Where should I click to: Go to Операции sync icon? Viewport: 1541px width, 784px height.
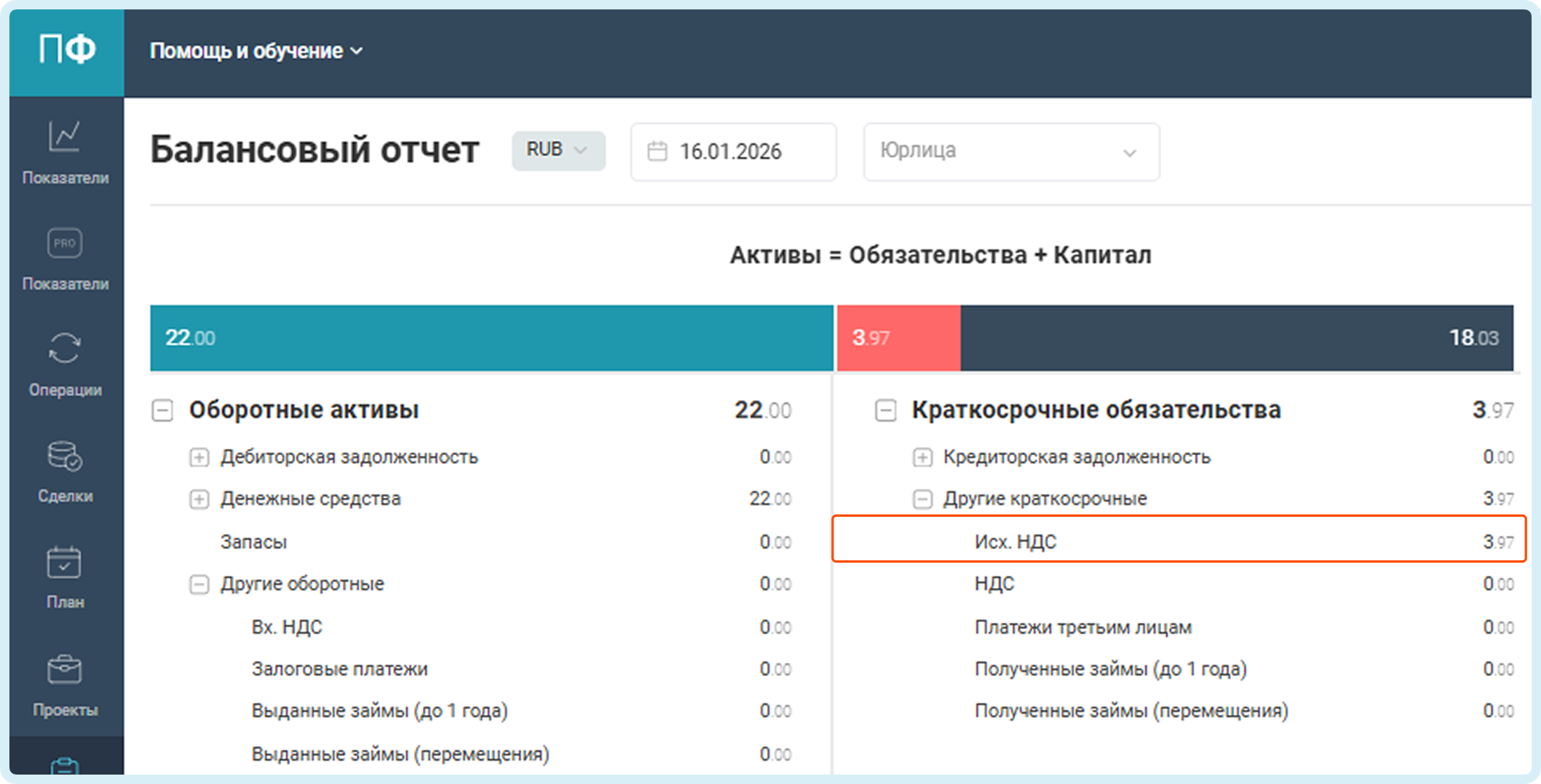[x=65, y=348]
